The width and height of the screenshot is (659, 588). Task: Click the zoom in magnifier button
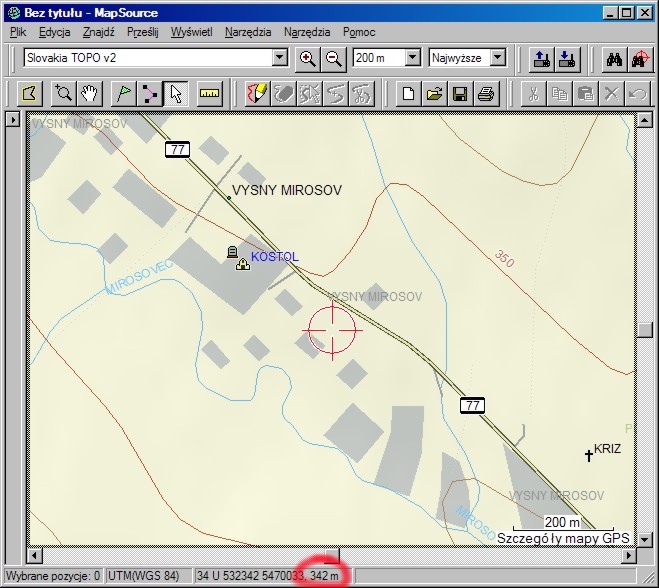click(308, 58)
